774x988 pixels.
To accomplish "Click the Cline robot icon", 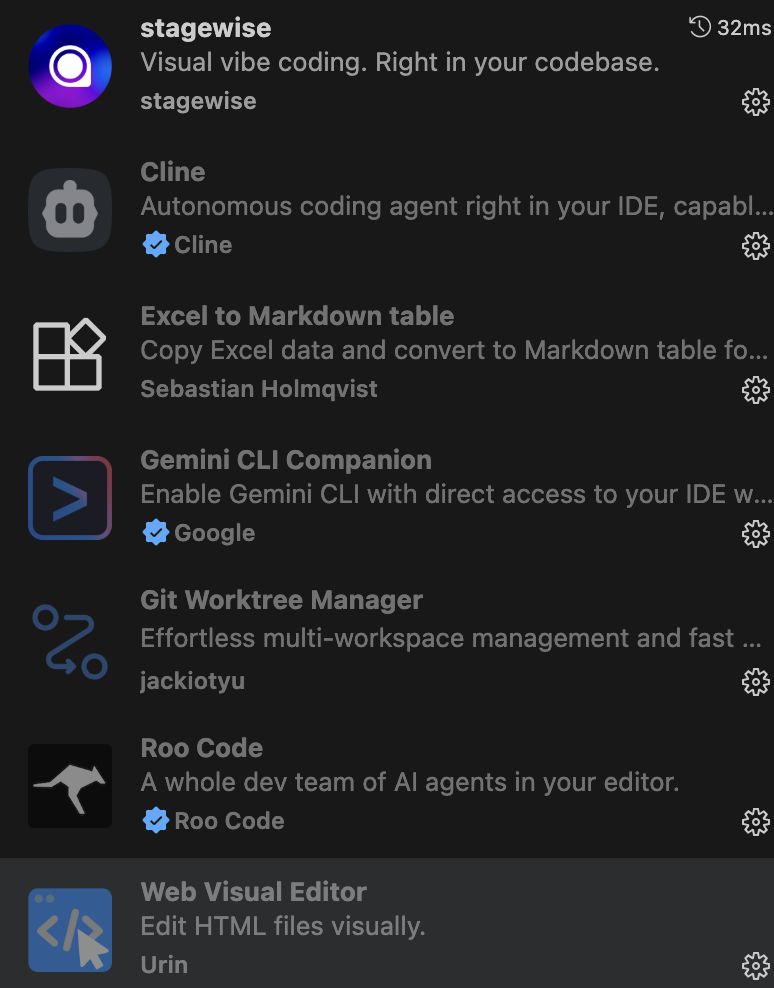I will pos(70,210).
